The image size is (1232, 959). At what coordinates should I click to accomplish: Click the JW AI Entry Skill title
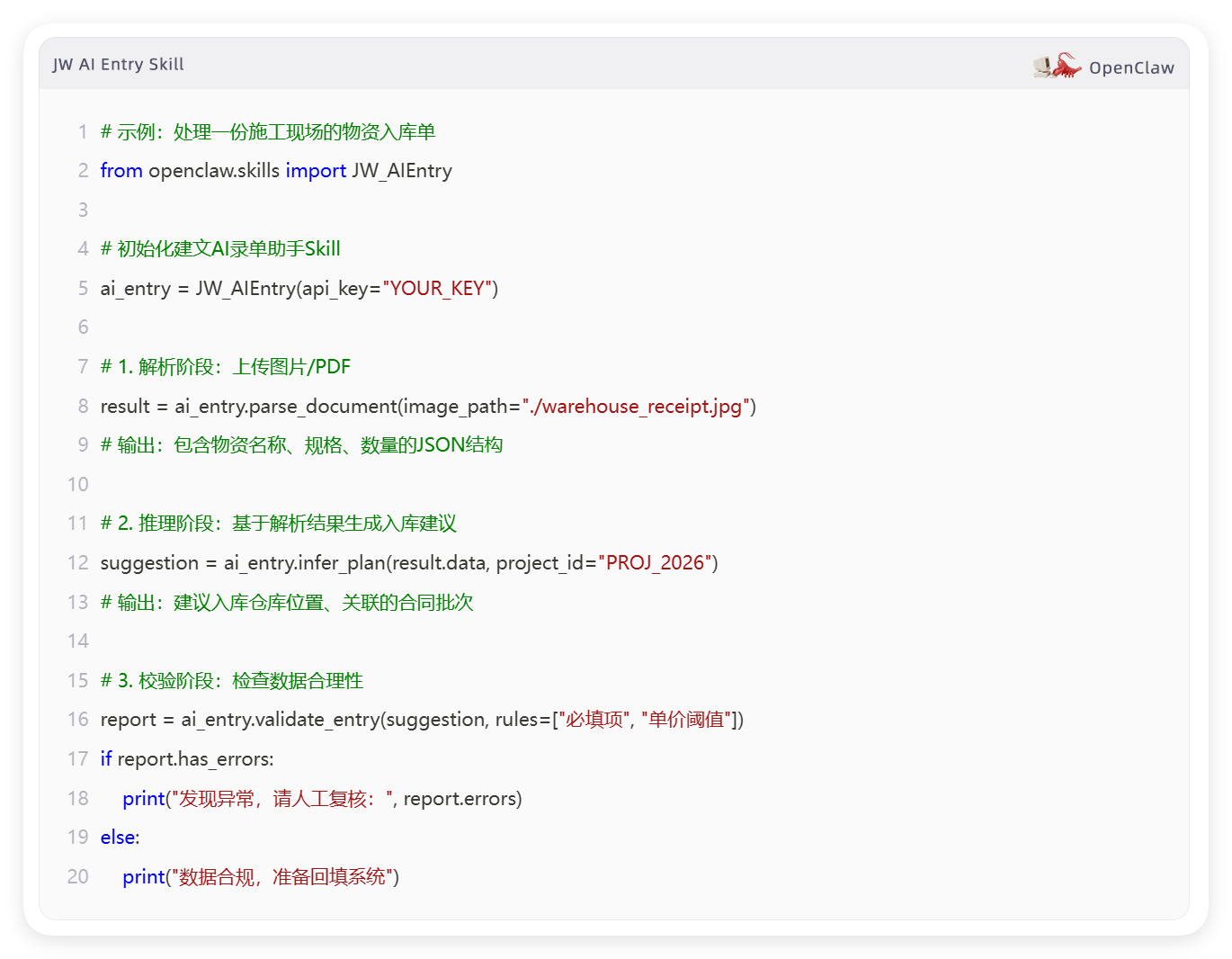[x=118, y=65]
